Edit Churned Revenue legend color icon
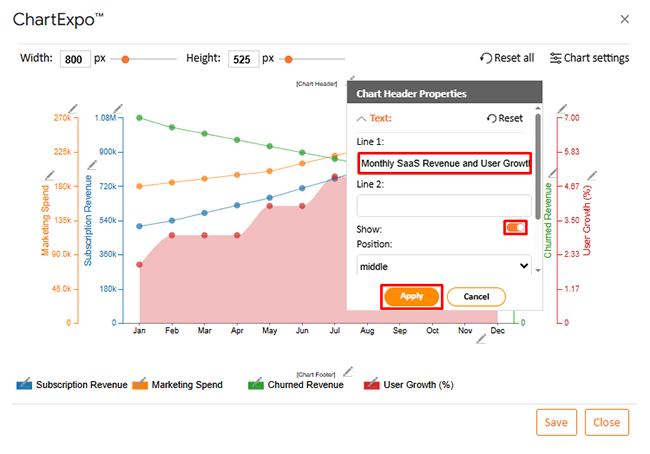Image resolution: width=650 pixels, height=454 pixels. pyautogui.click(x=256, y=384)
